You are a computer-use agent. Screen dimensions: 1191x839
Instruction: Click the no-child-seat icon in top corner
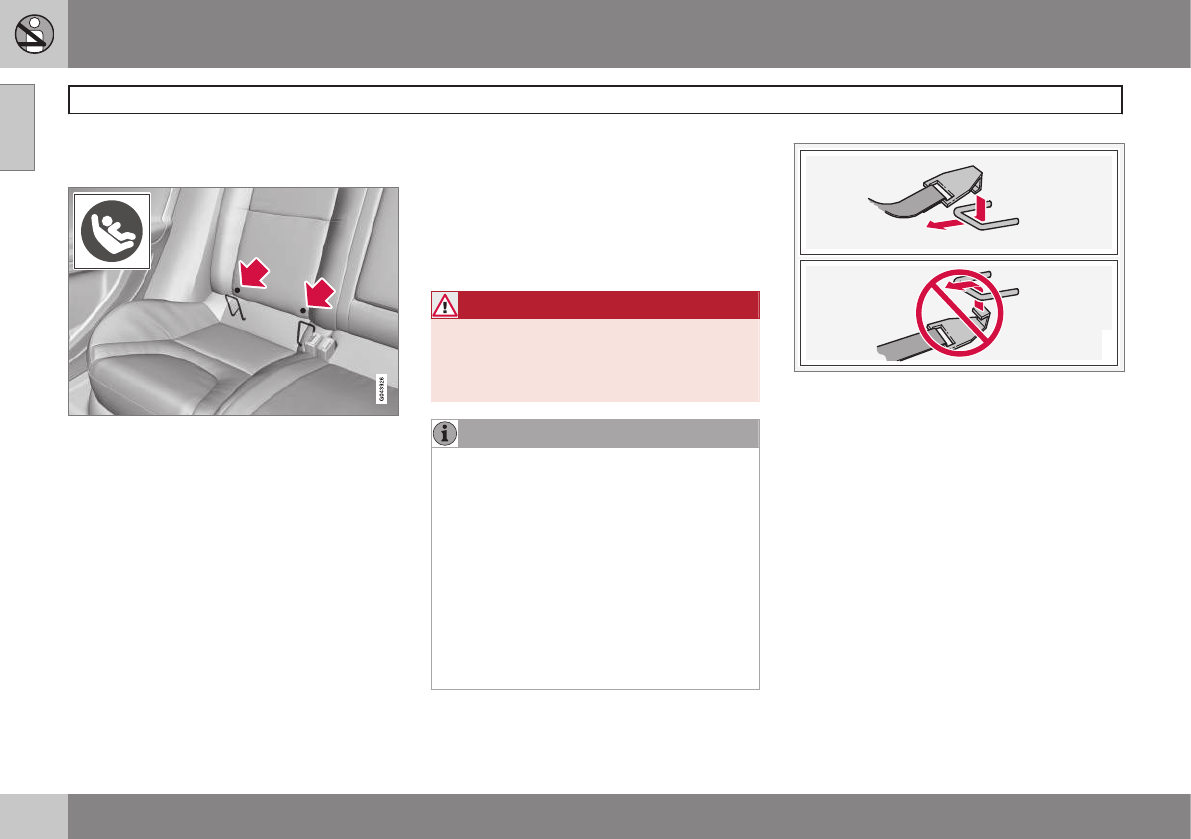click(x=34, y=34)
